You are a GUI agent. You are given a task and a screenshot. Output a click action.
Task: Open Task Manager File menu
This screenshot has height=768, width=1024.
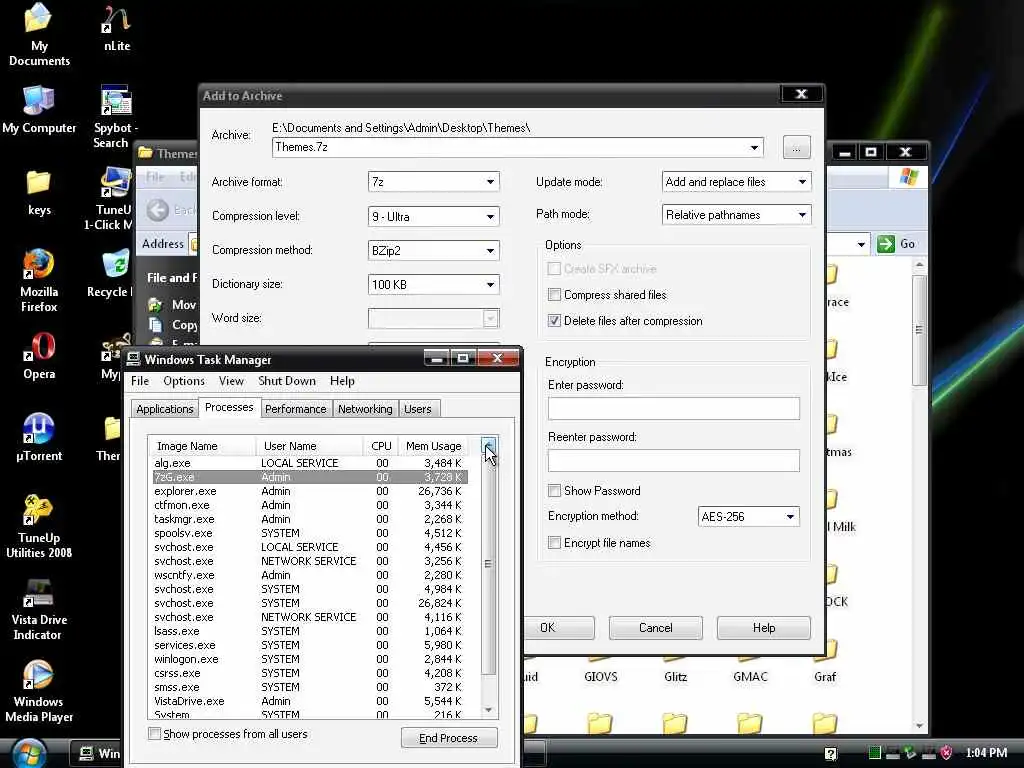point(140,381)
